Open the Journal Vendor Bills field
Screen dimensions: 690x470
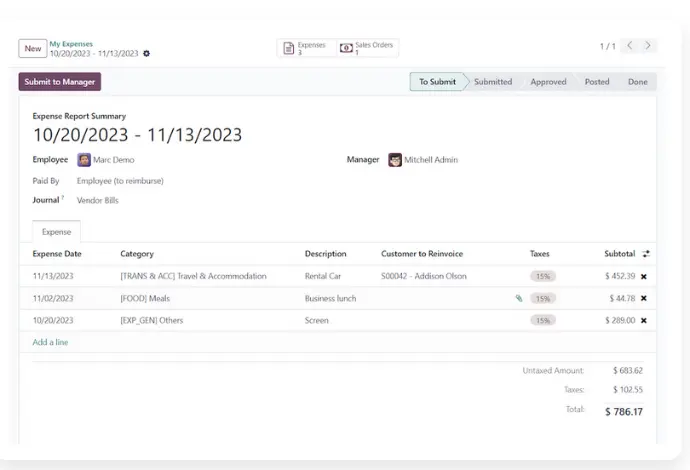[x=98, y=200]
